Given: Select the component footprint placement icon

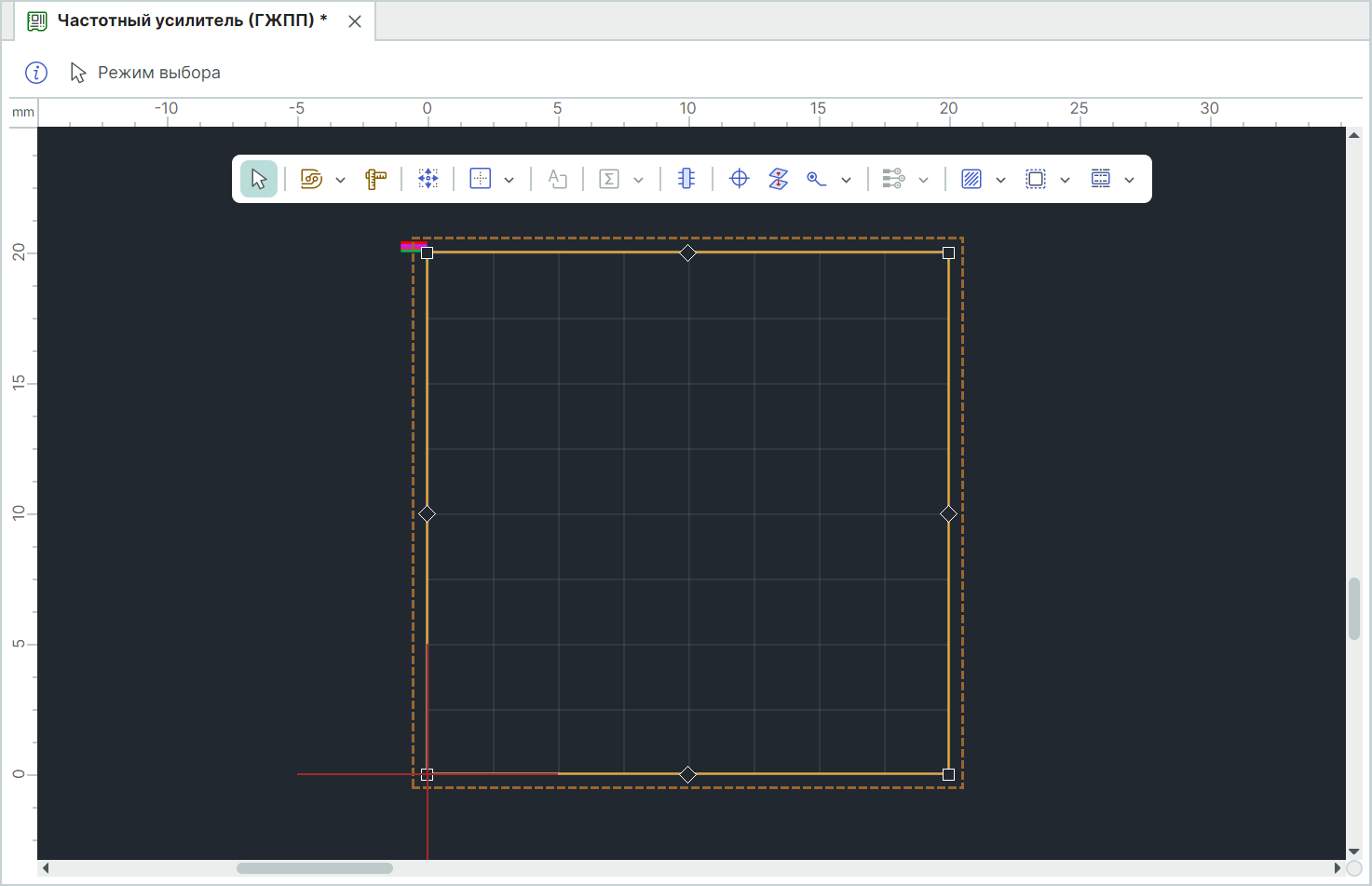Looking at the screenshot, I should click(686, 179).
